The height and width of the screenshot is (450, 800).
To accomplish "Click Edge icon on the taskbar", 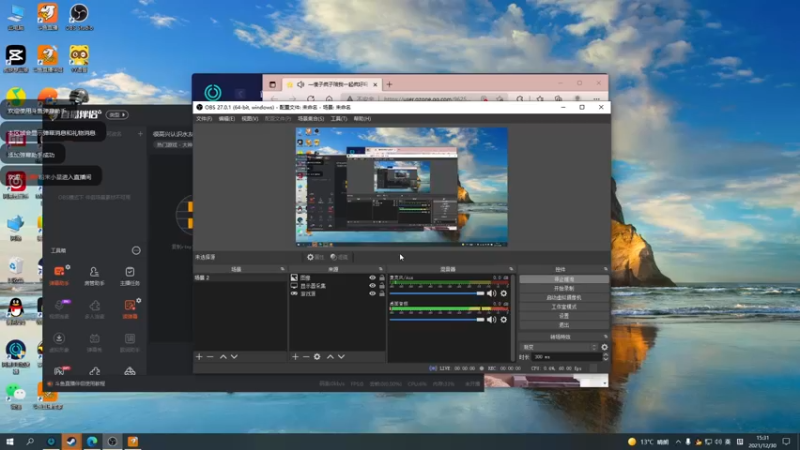I will (92, 441).
